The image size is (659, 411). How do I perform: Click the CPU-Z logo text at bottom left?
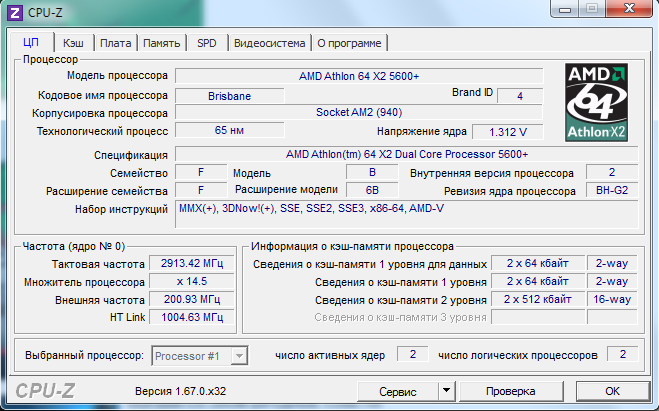(x=45, y=391)
